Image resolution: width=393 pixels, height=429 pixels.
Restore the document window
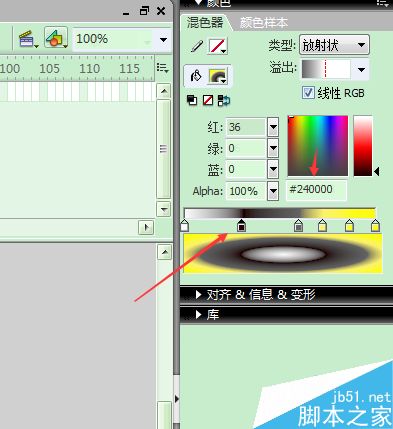[x=144, y=11]
